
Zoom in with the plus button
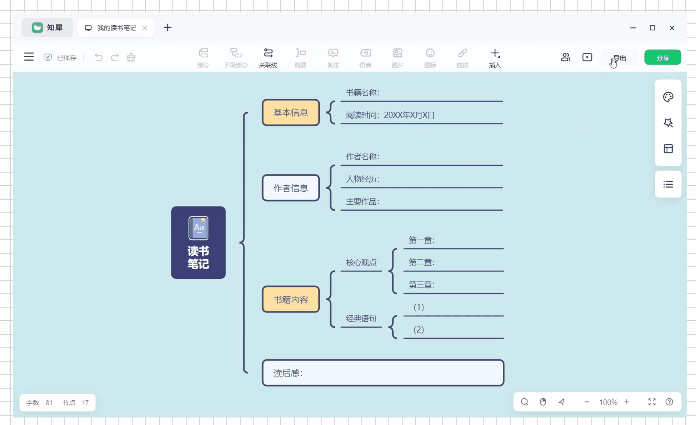[x=626, y=402]
